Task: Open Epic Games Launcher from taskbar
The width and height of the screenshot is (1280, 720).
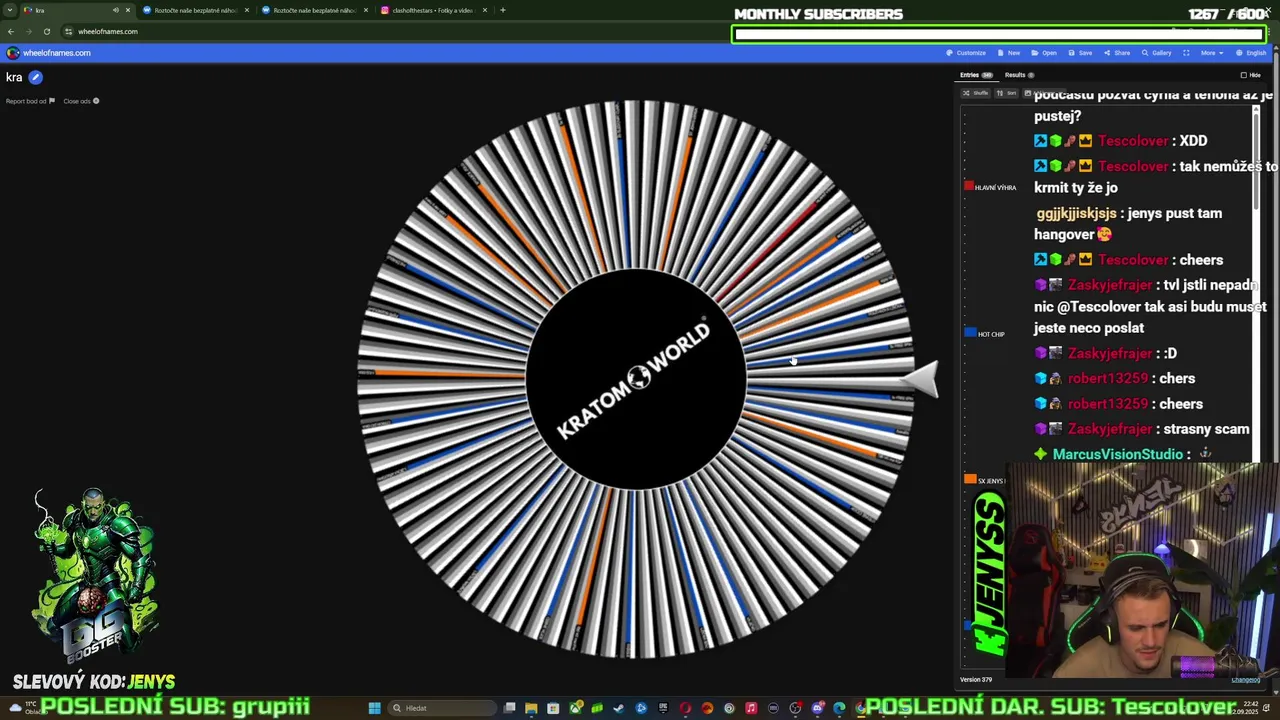Action: [x=663, y=708]
